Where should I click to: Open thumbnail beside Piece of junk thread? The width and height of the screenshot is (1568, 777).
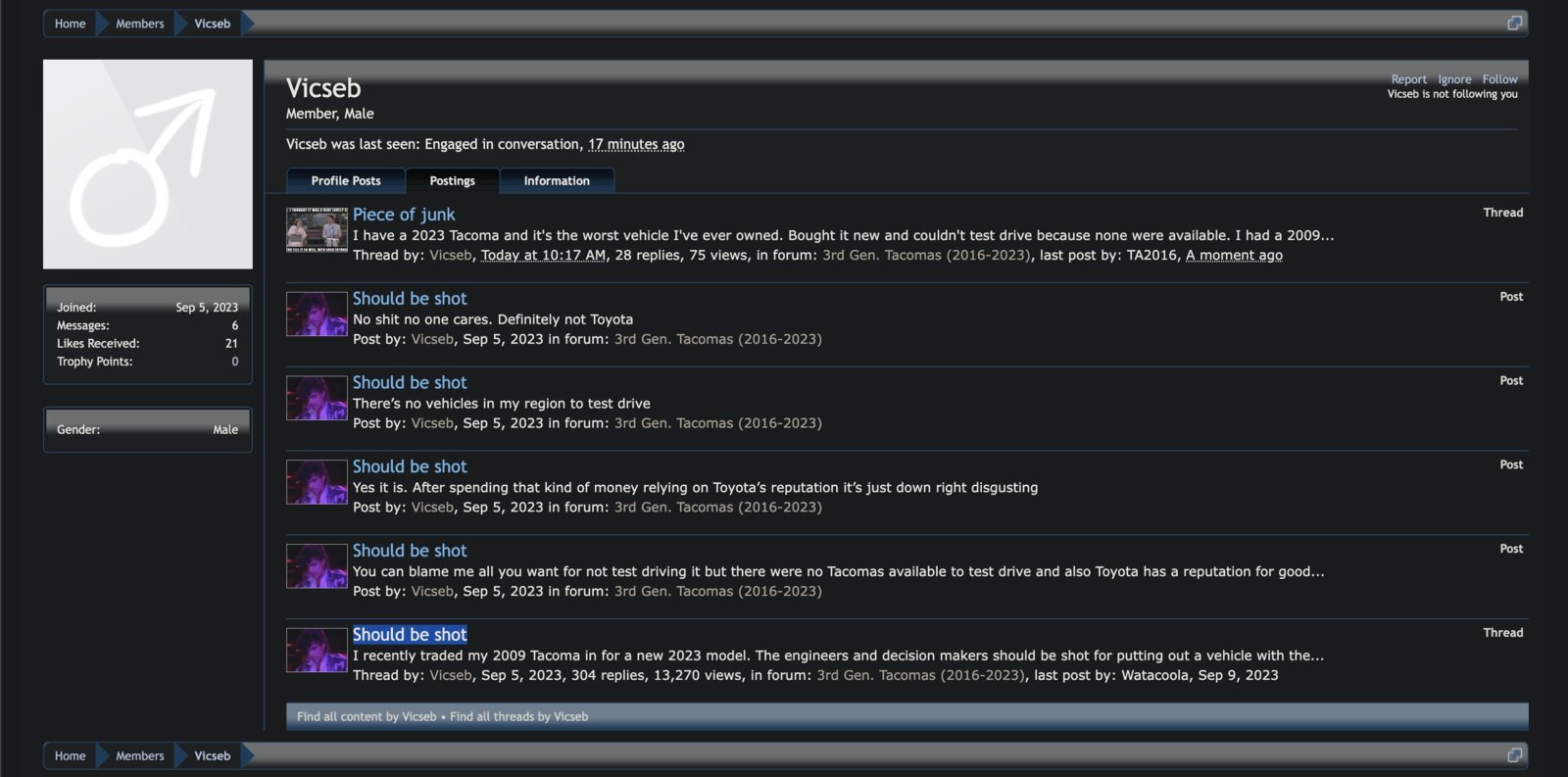pyautogui.click(x=317, y=229)
